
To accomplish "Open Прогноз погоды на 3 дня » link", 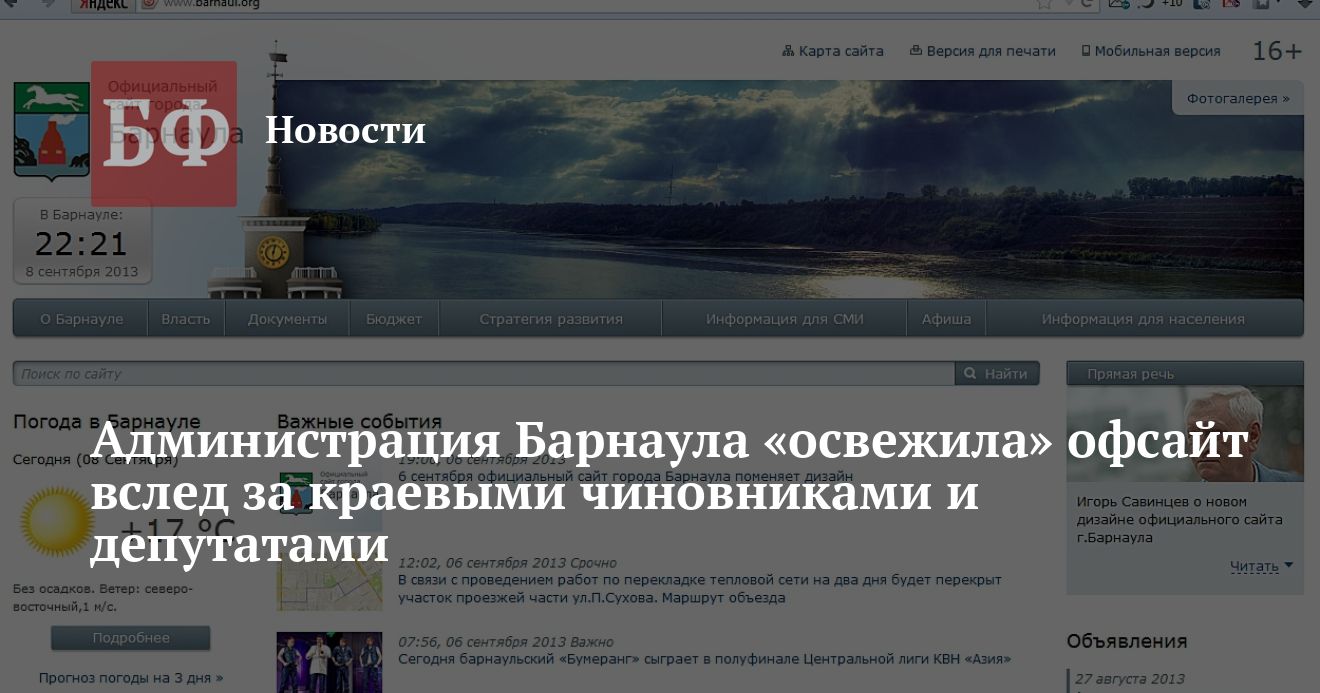I will (x=131, y=678).
